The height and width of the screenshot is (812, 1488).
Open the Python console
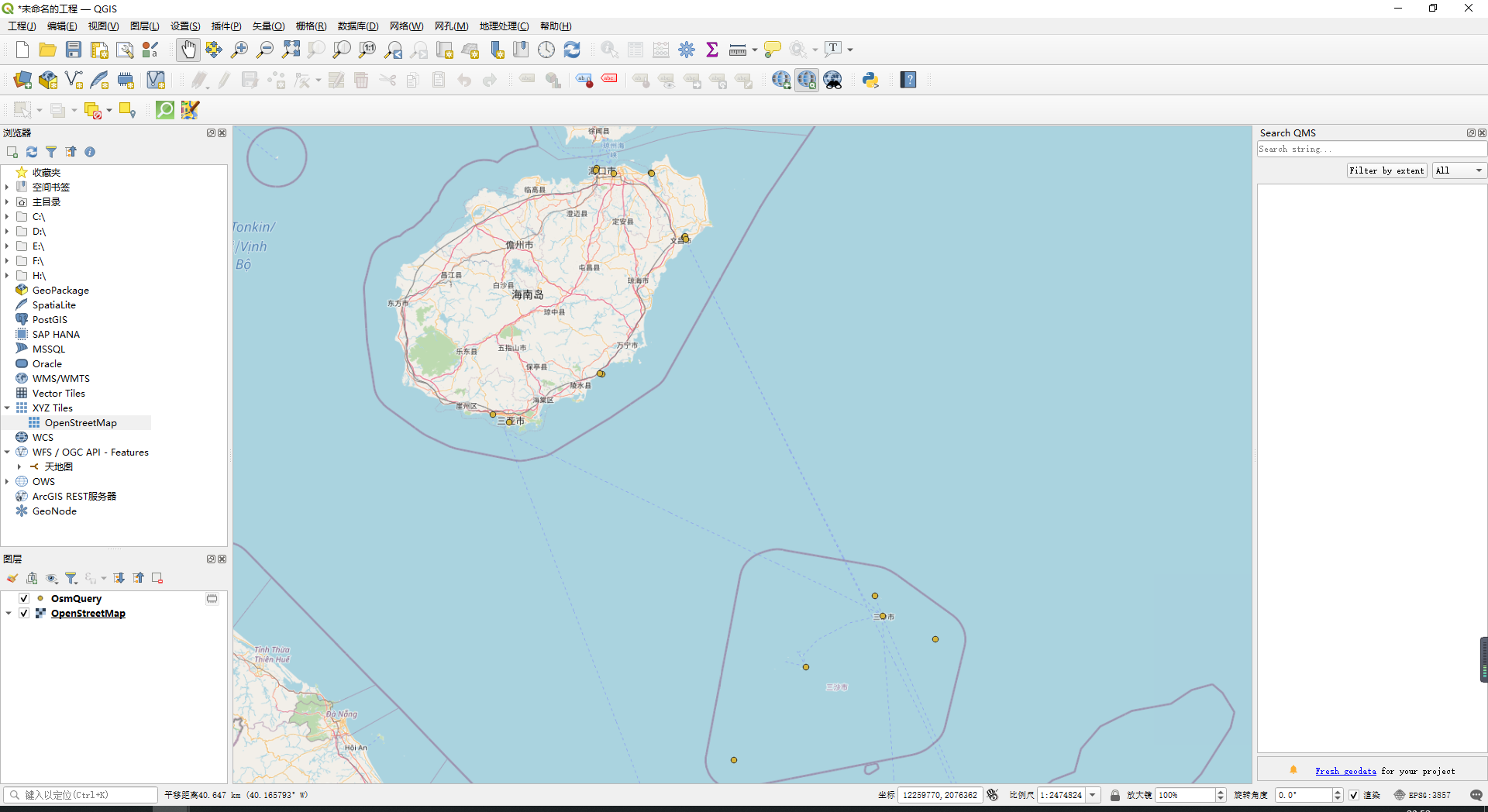[x=870, y=80]
